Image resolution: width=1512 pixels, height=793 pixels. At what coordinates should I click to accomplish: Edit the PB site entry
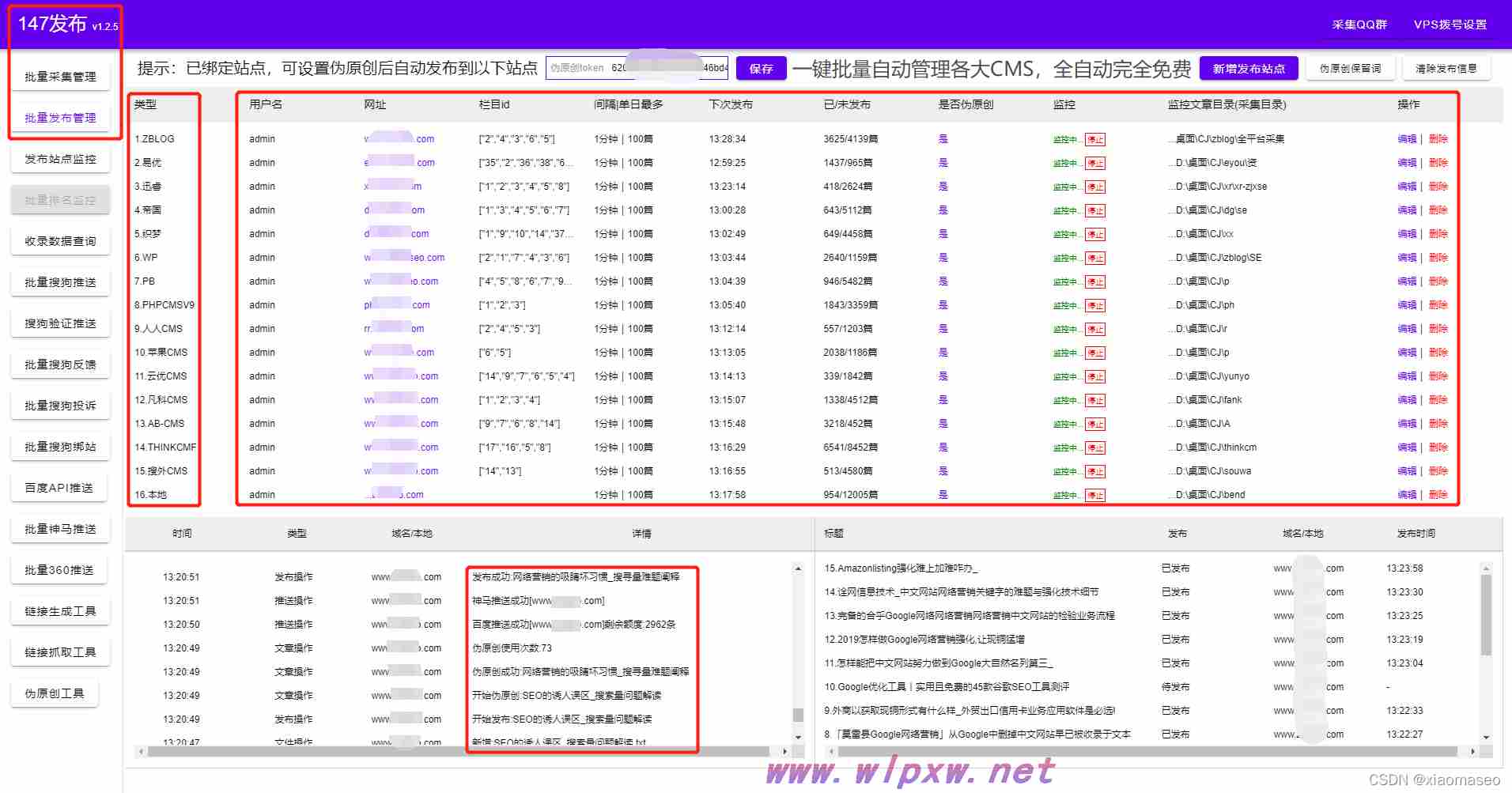(1407, 281)
